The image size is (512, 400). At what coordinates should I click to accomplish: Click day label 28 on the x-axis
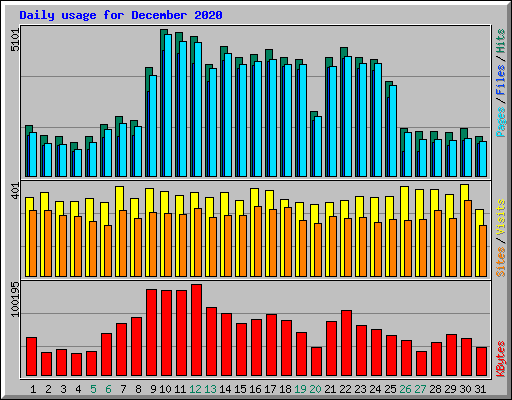pyautogui.click(x=435, y=389)
